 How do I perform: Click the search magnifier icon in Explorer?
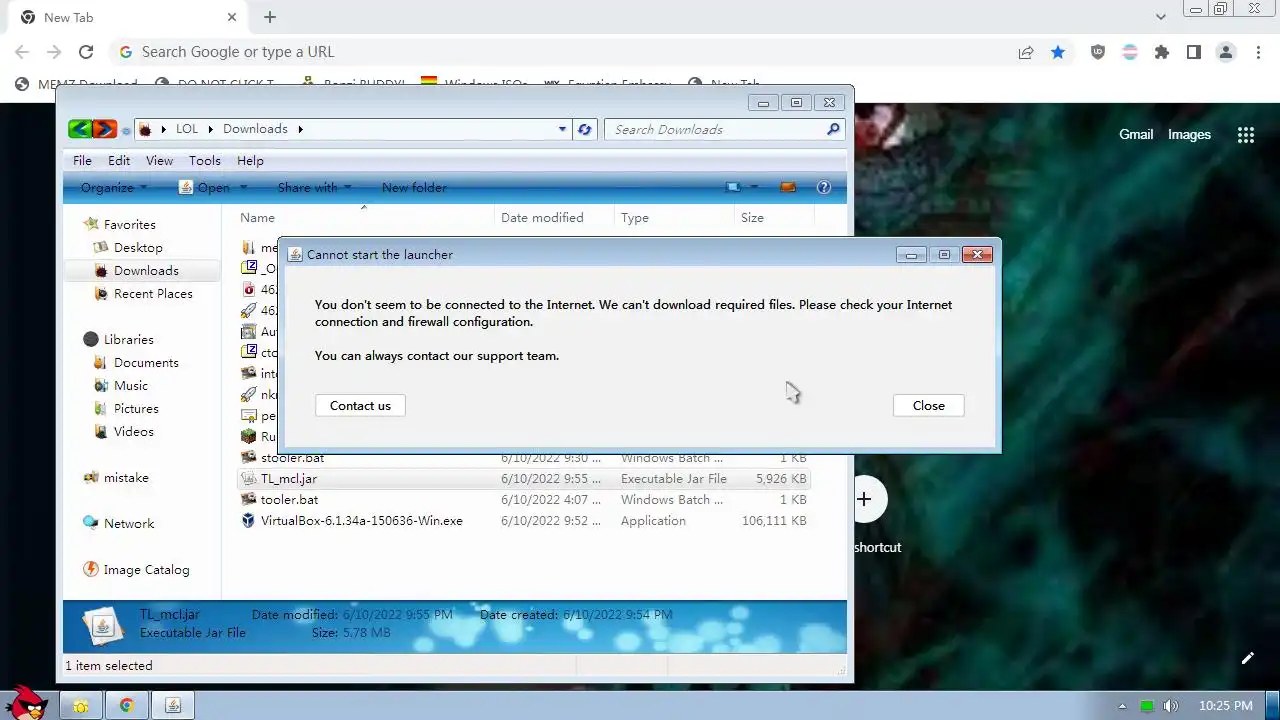tap(833, 129)
